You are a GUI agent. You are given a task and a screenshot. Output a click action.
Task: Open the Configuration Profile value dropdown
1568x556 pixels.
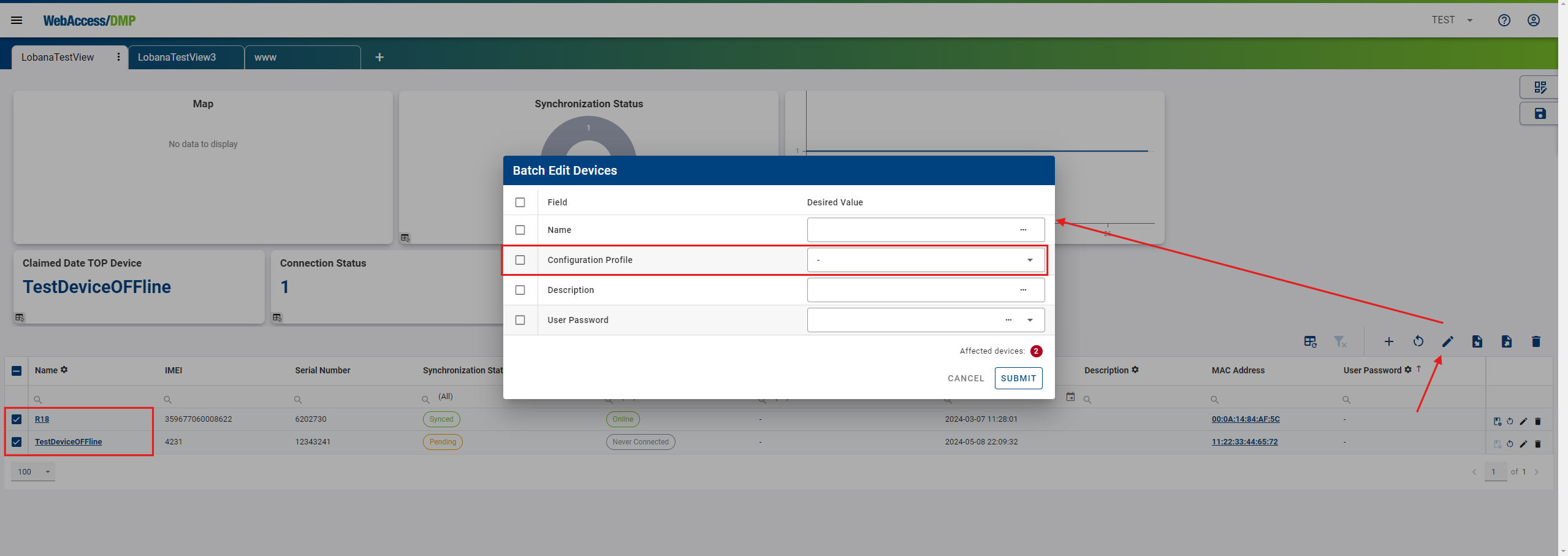pyautogui.click(x=1029, y=259)
